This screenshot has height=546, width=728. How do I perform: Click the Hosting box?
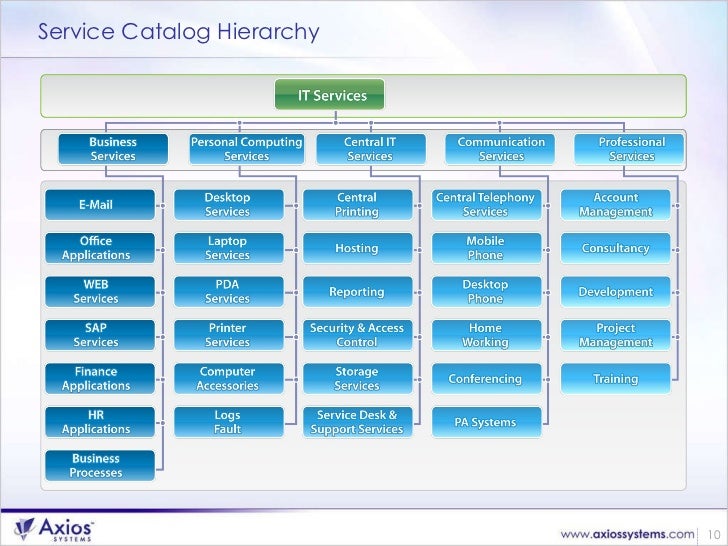click(x=358, y=248)
